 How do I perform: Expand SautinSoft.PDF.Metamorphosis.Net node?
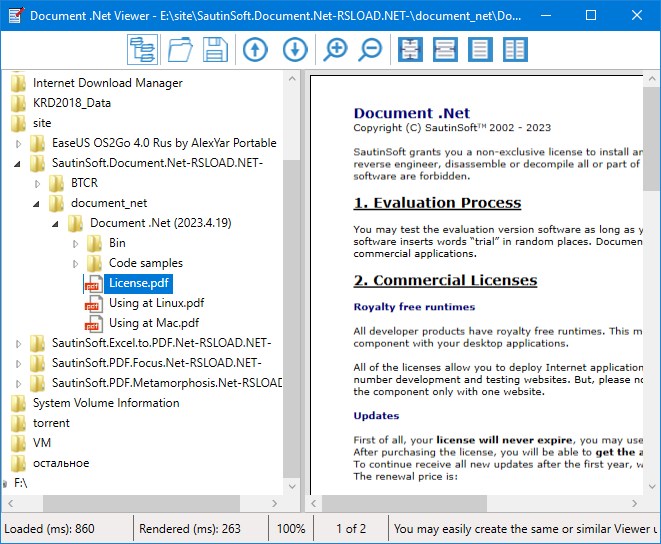click(18, 384)
